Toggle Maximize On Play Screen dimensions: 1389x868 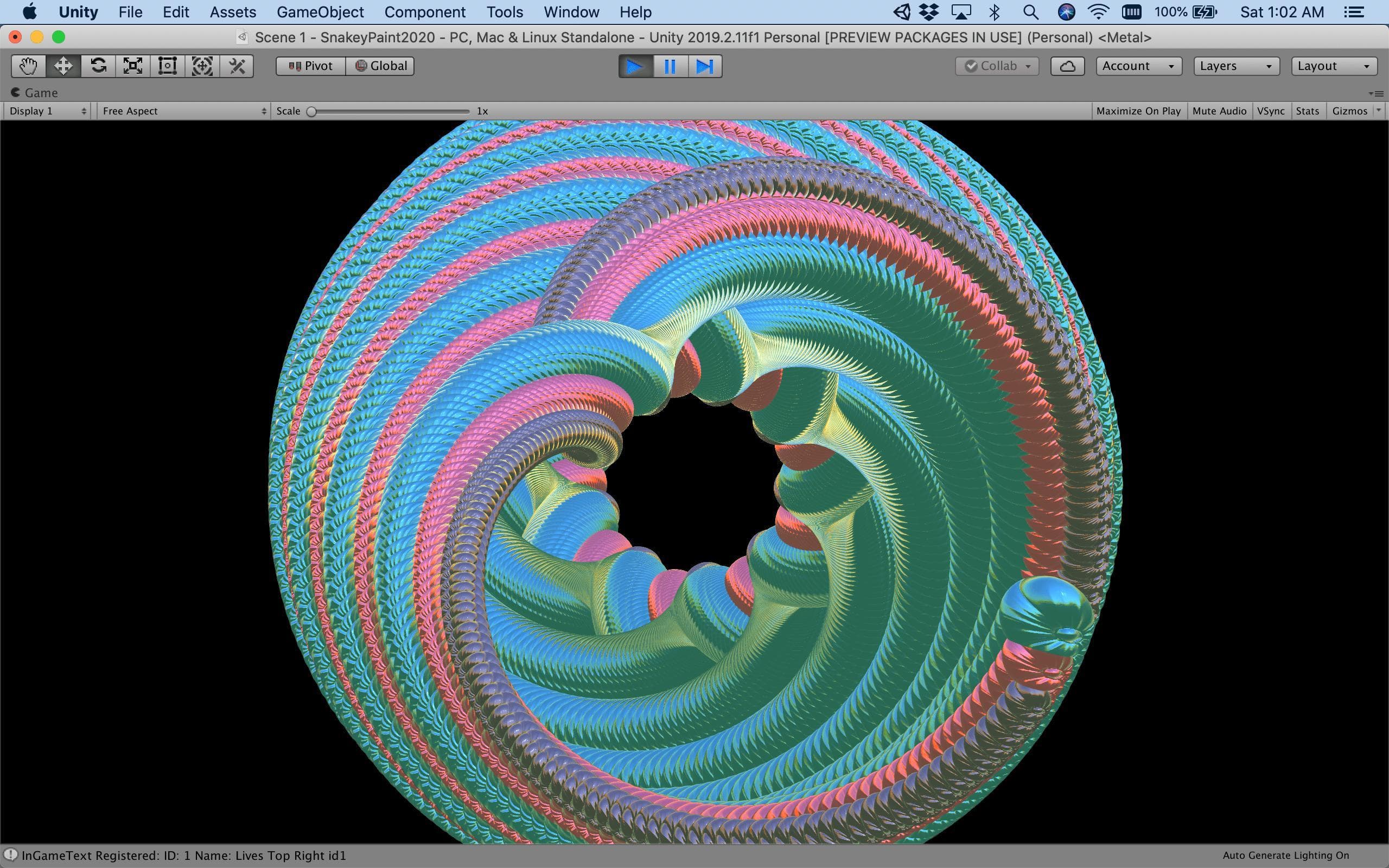click(x=1138, y=111)
